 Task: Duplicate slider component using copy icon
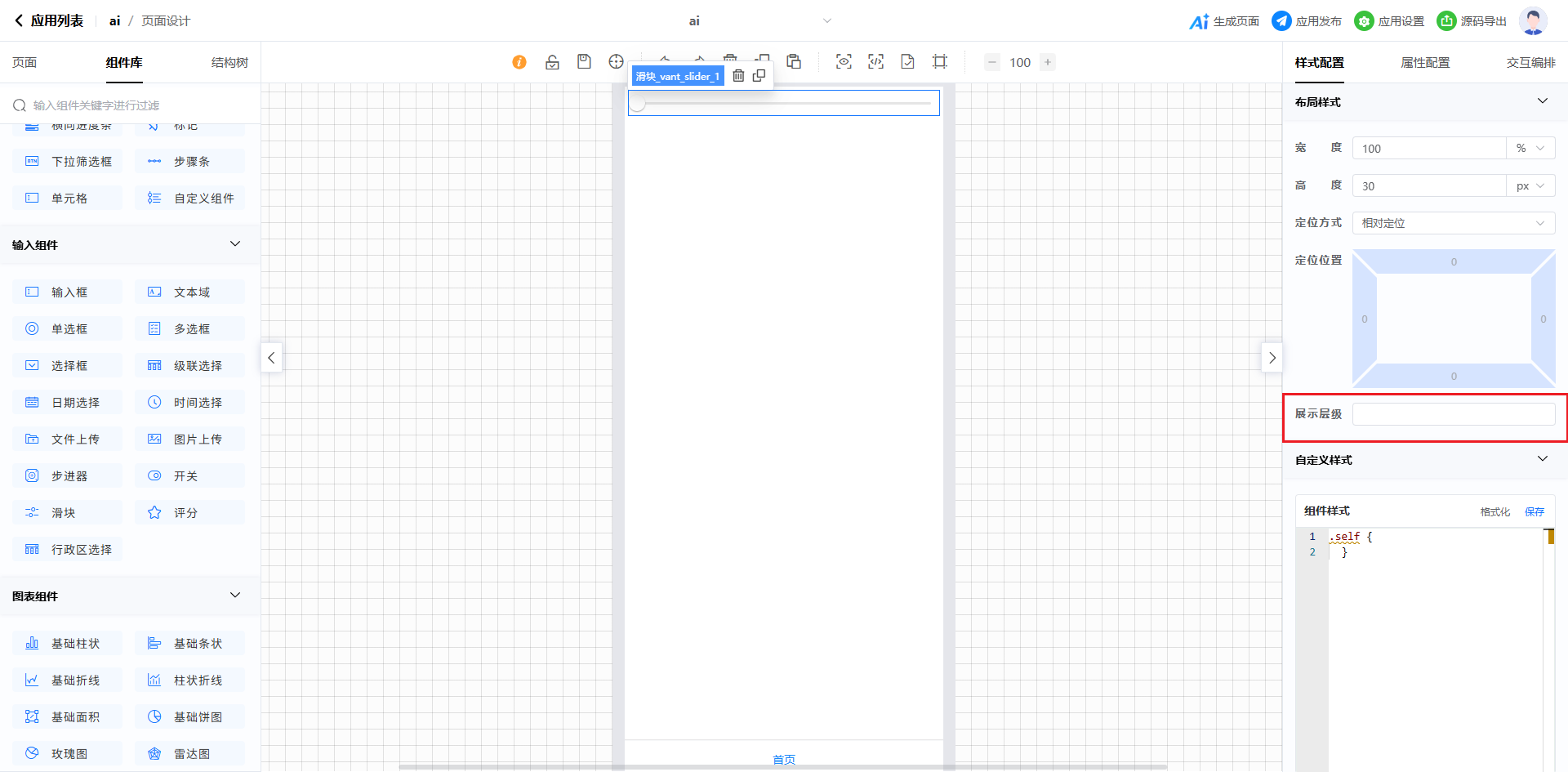tap(759, 76)
